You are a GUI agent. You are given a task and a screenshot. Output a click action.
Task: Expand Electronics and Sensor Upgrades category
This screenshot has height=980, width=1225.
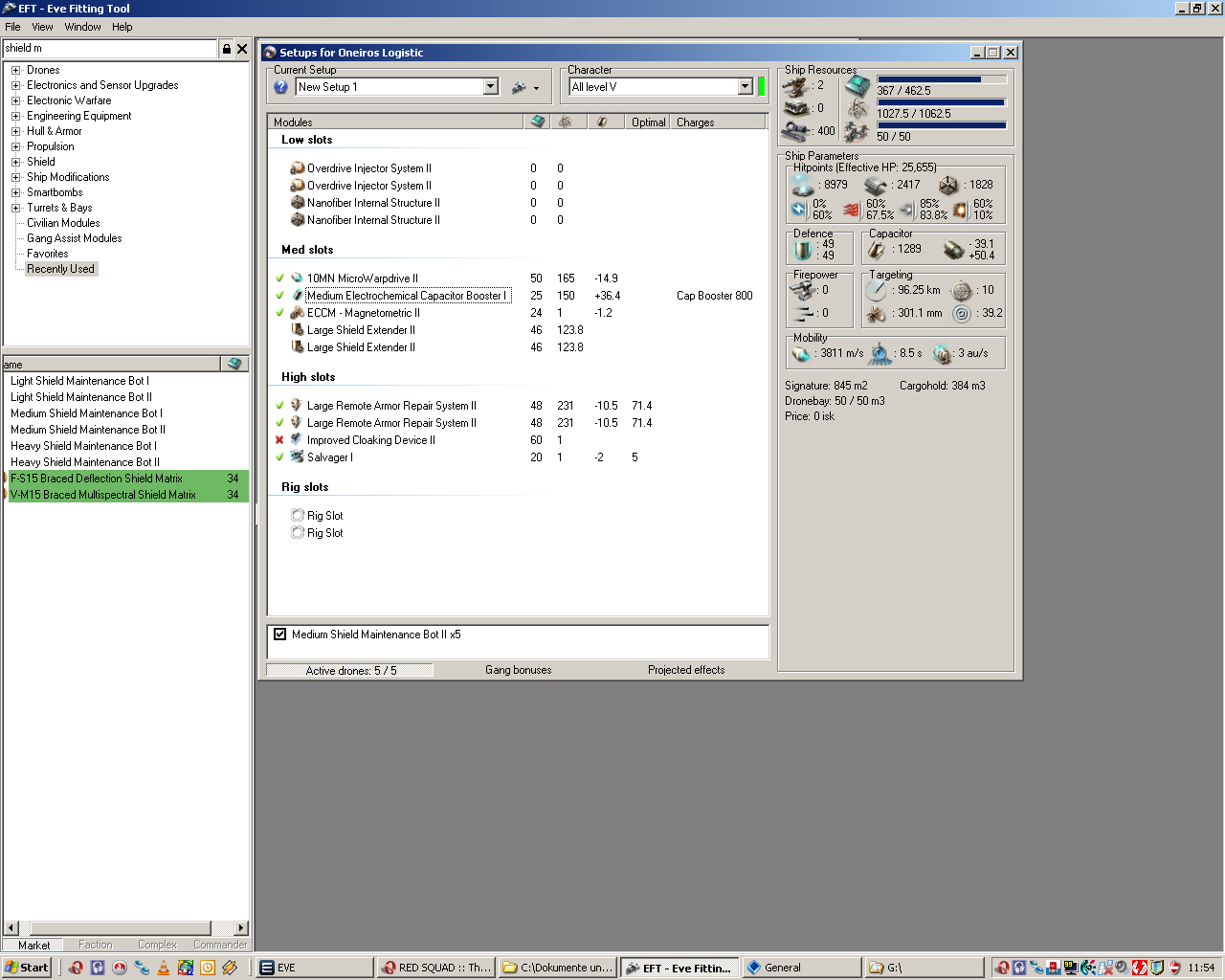15,85
